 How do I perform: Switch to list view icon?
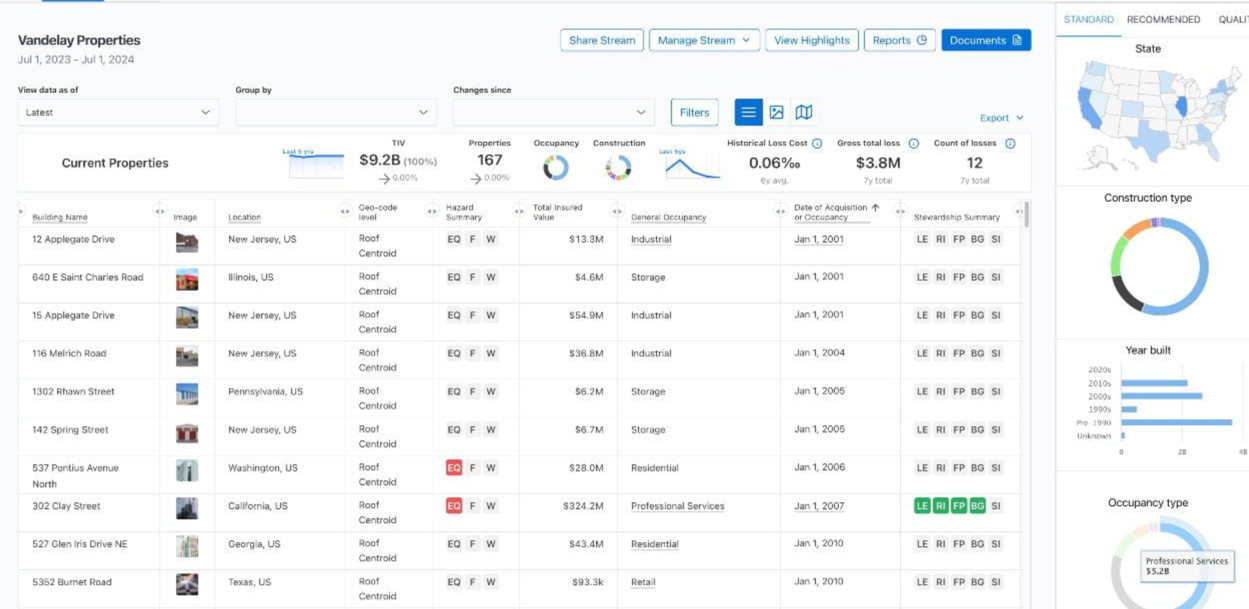(x=748, y=113)
